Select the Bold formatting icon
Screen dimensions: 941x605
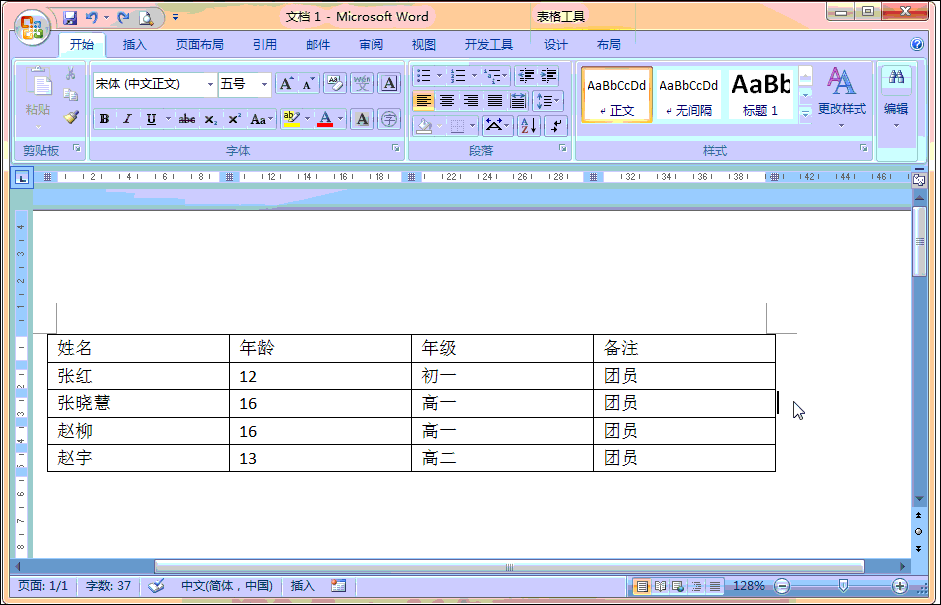(x=104, y=118)
